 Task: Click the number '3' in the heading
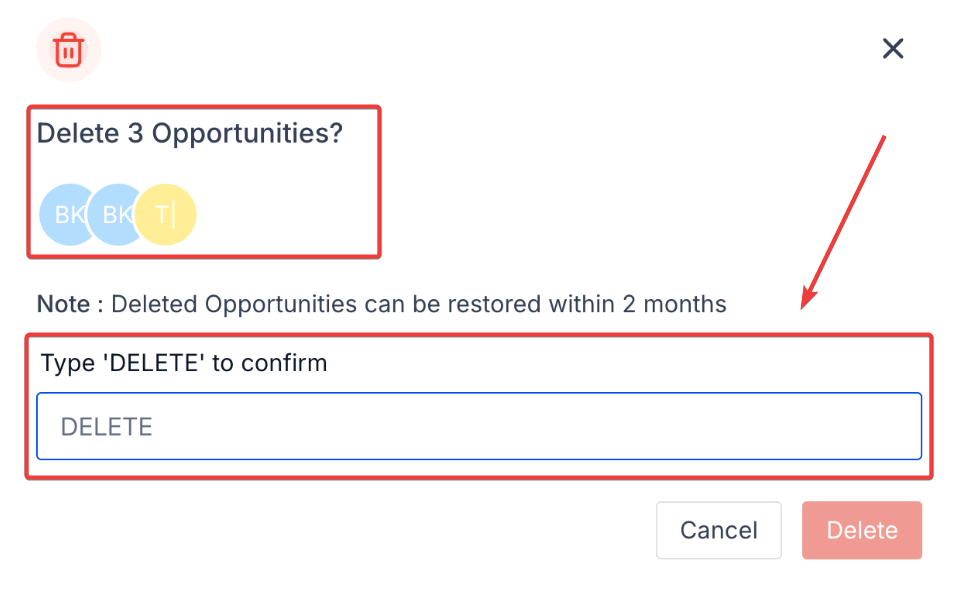click(x=136, y=133)
